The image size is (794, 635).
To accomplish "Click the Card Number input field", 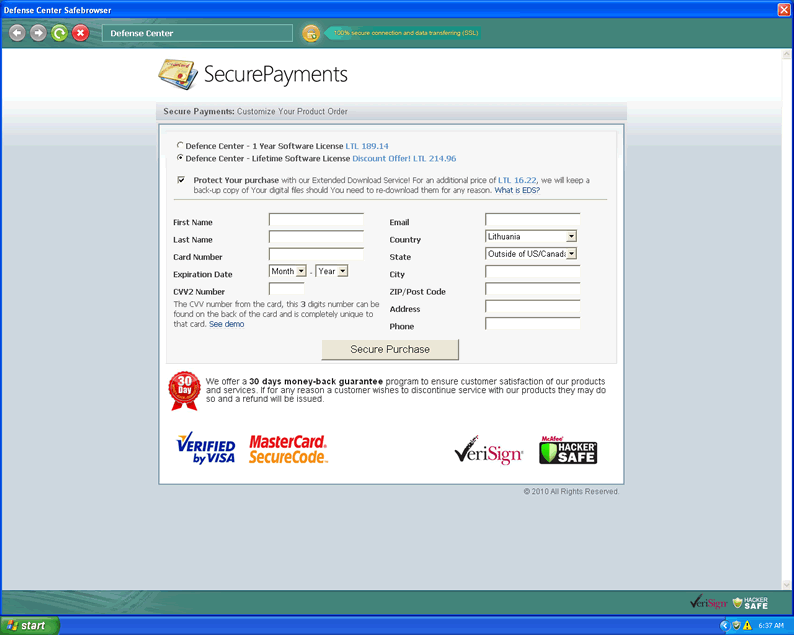I will [x=316, y=255].
